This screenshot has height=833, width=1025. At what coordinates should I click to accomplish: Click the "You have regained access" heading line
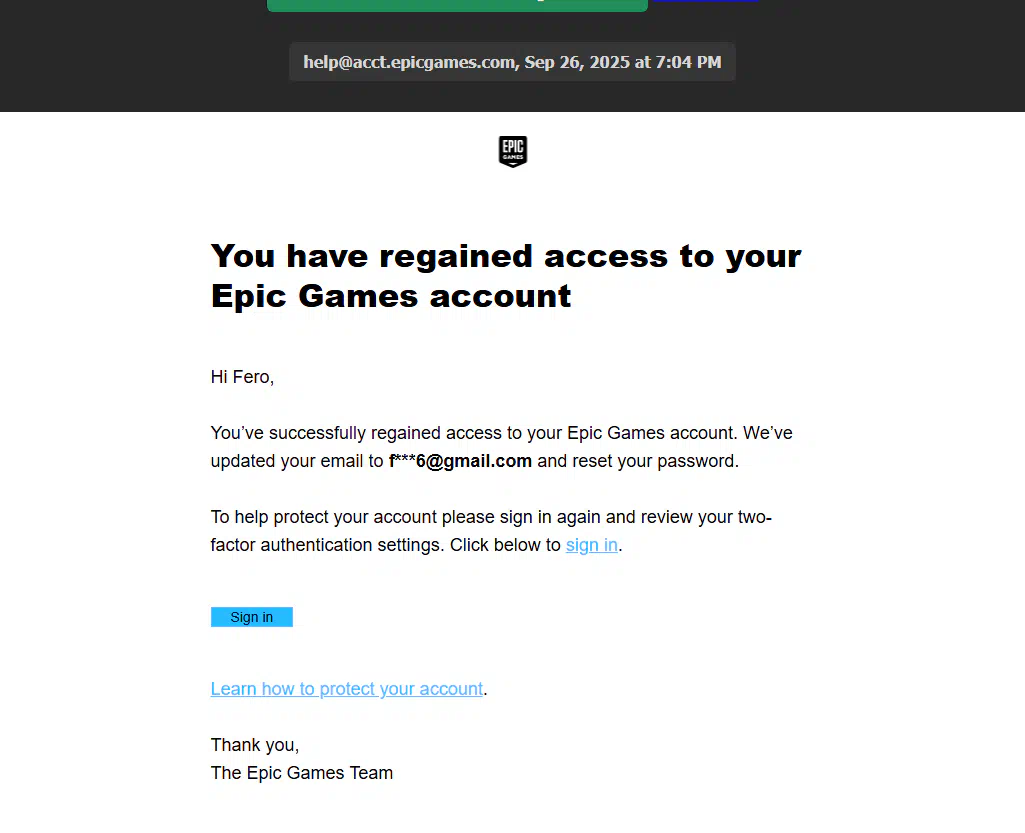click(x=506, y=256)
